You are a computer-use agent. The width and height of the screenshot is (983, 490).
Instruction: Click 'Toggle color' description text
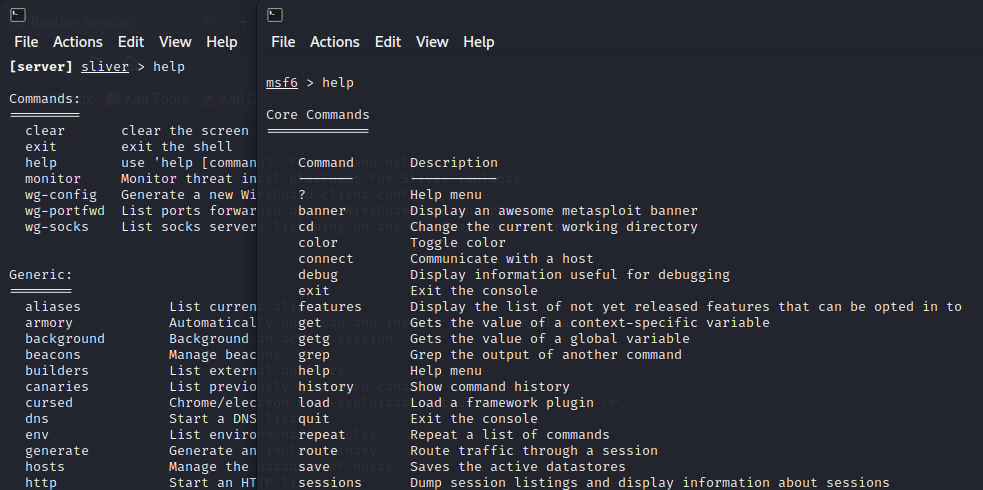458,242
